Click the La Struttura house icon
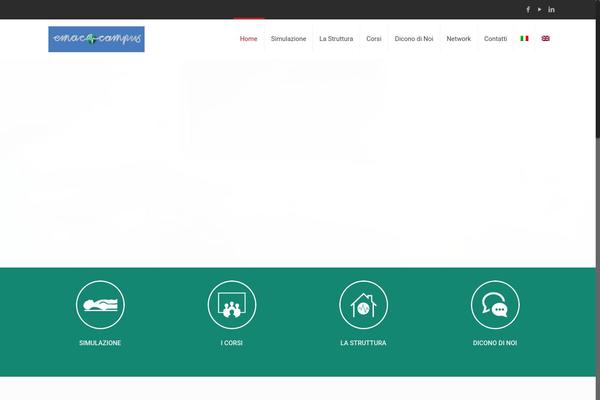Viewport: 600px width, 400px height. (x=363, y=304)
